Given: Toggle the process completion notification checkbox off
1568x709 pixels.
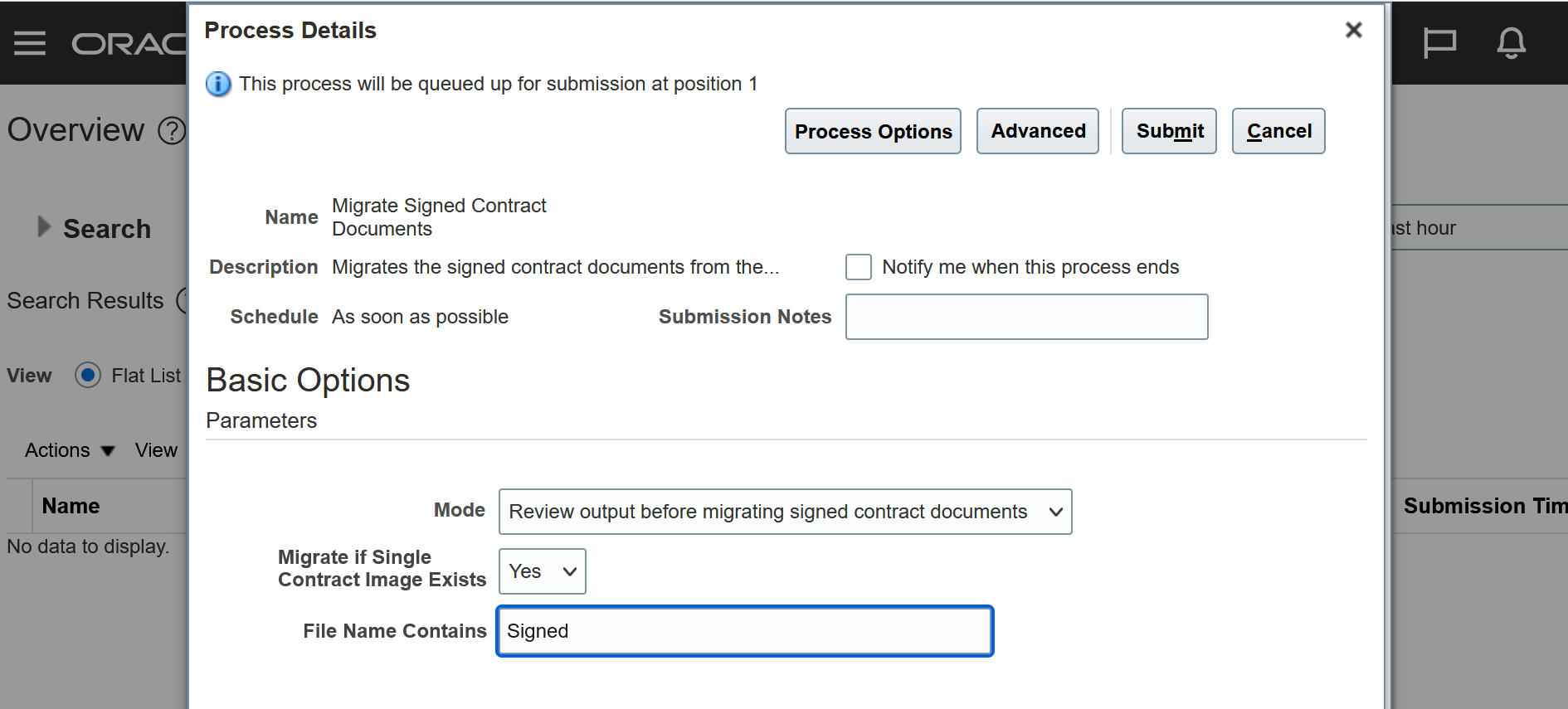Looking at the screenshot, I should 858,267.
